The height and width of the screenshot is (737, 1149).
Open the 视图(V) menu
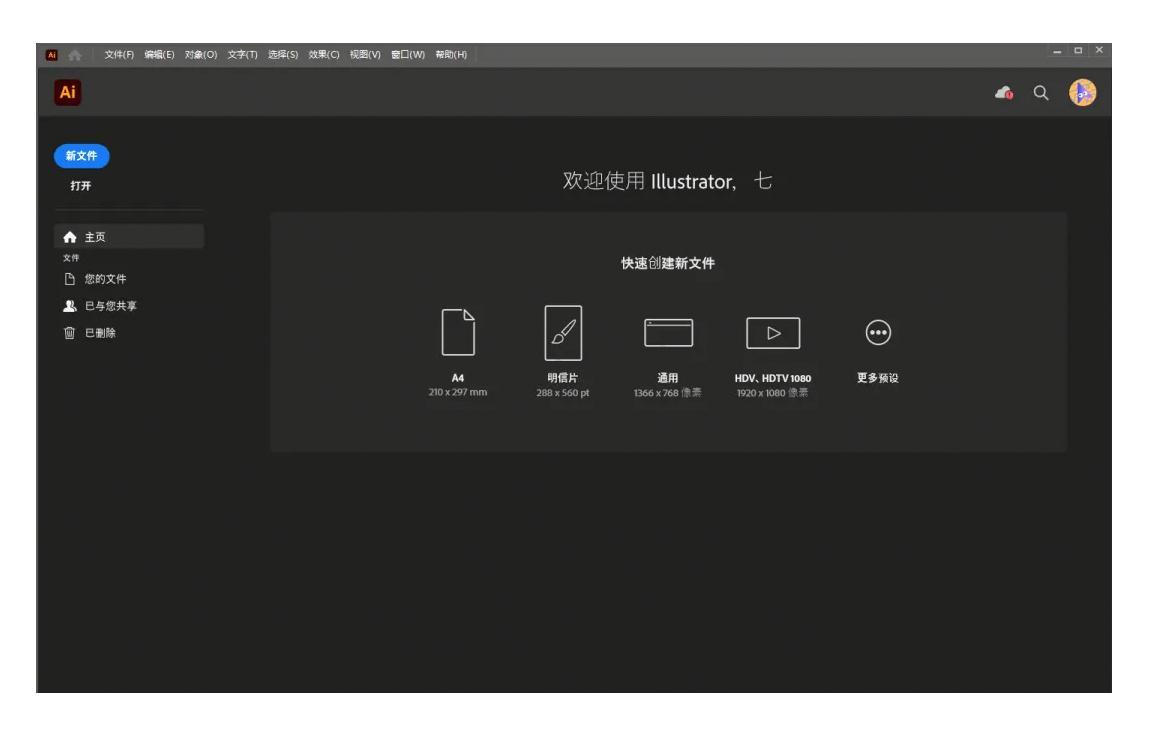pos(365,55)
